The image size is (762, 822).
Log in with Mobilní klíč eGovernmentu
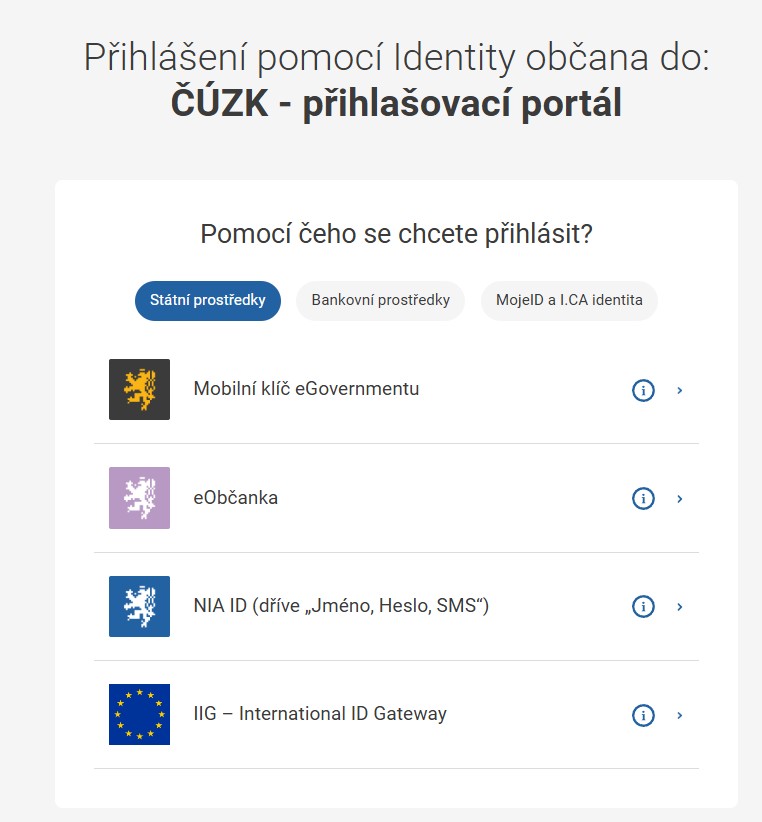tap(306, 389)
